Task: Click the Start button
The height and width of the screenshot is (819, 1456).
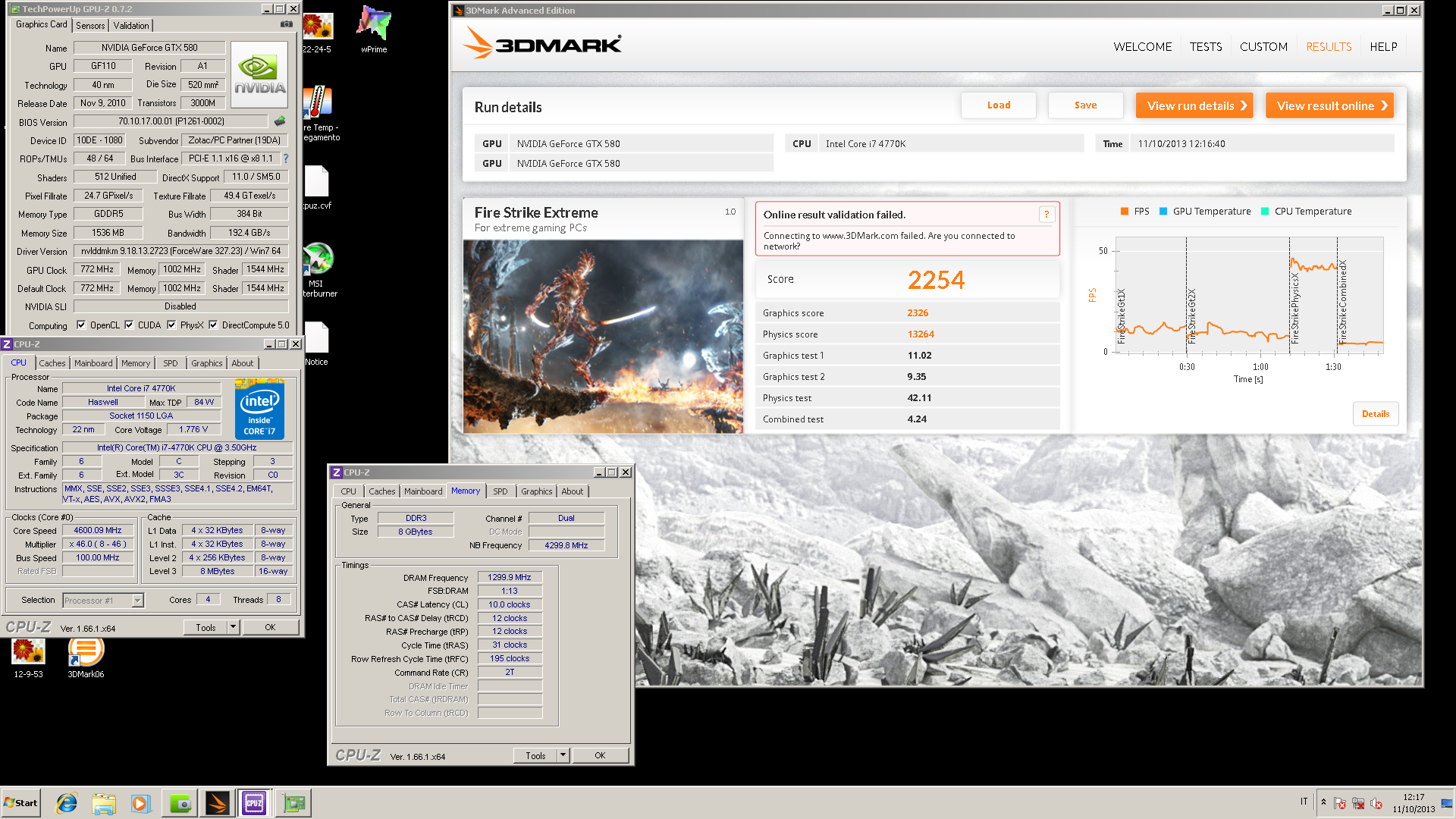Action: [21, 803]
